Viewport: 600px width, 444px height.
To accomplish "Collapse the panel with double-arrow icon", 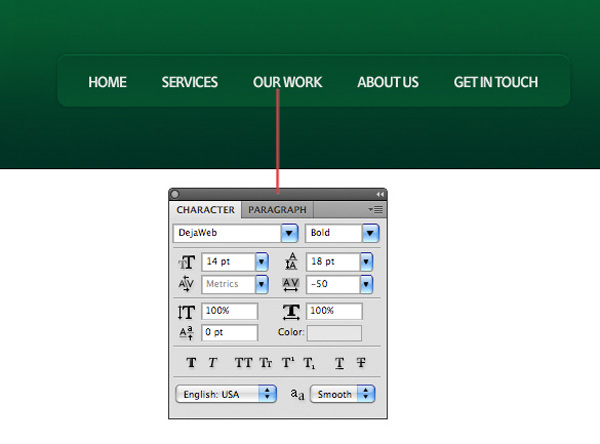I will pos(379,194).
